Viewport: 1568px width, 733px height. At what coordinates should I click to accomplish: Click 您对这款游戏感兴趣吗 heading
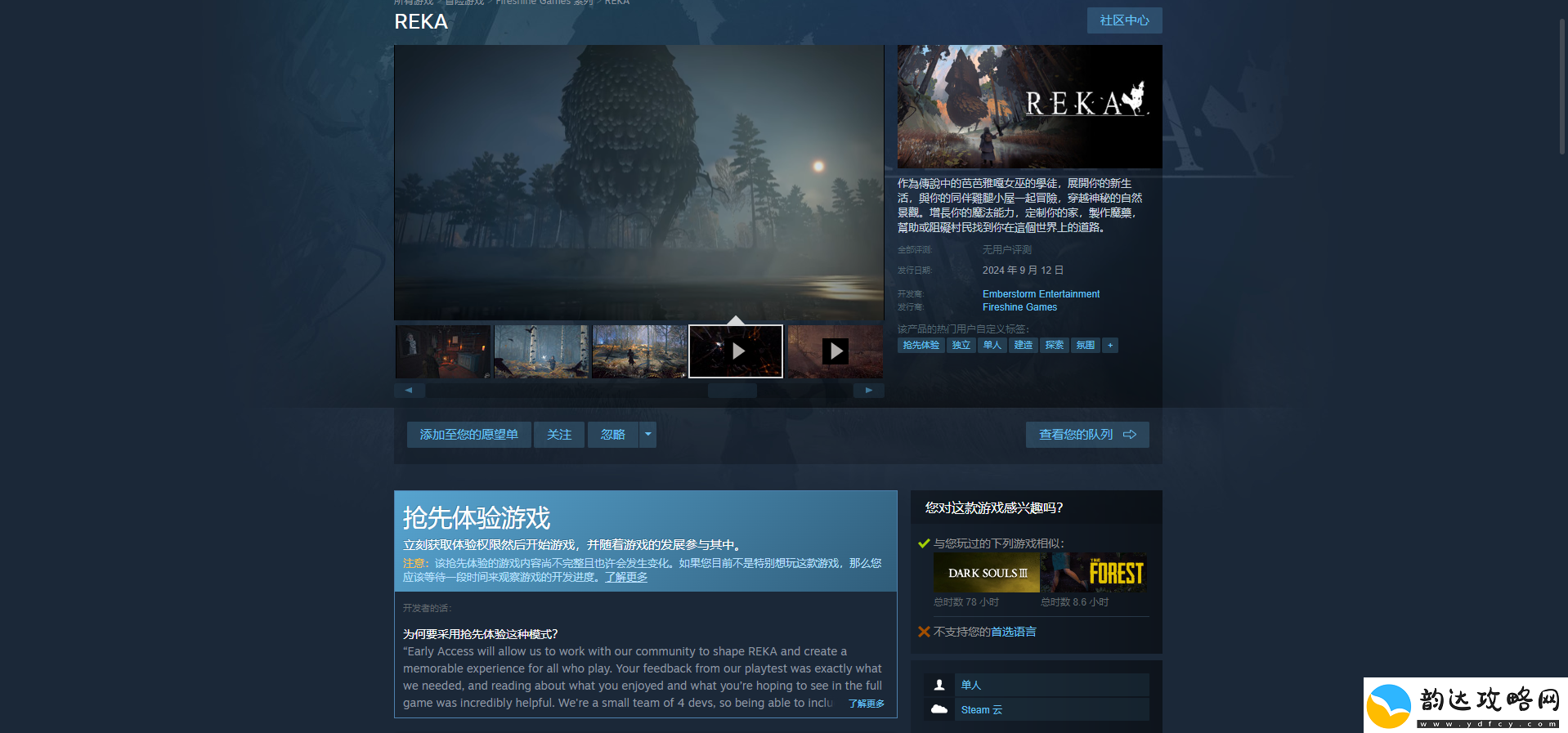click(x=994, y=508)
